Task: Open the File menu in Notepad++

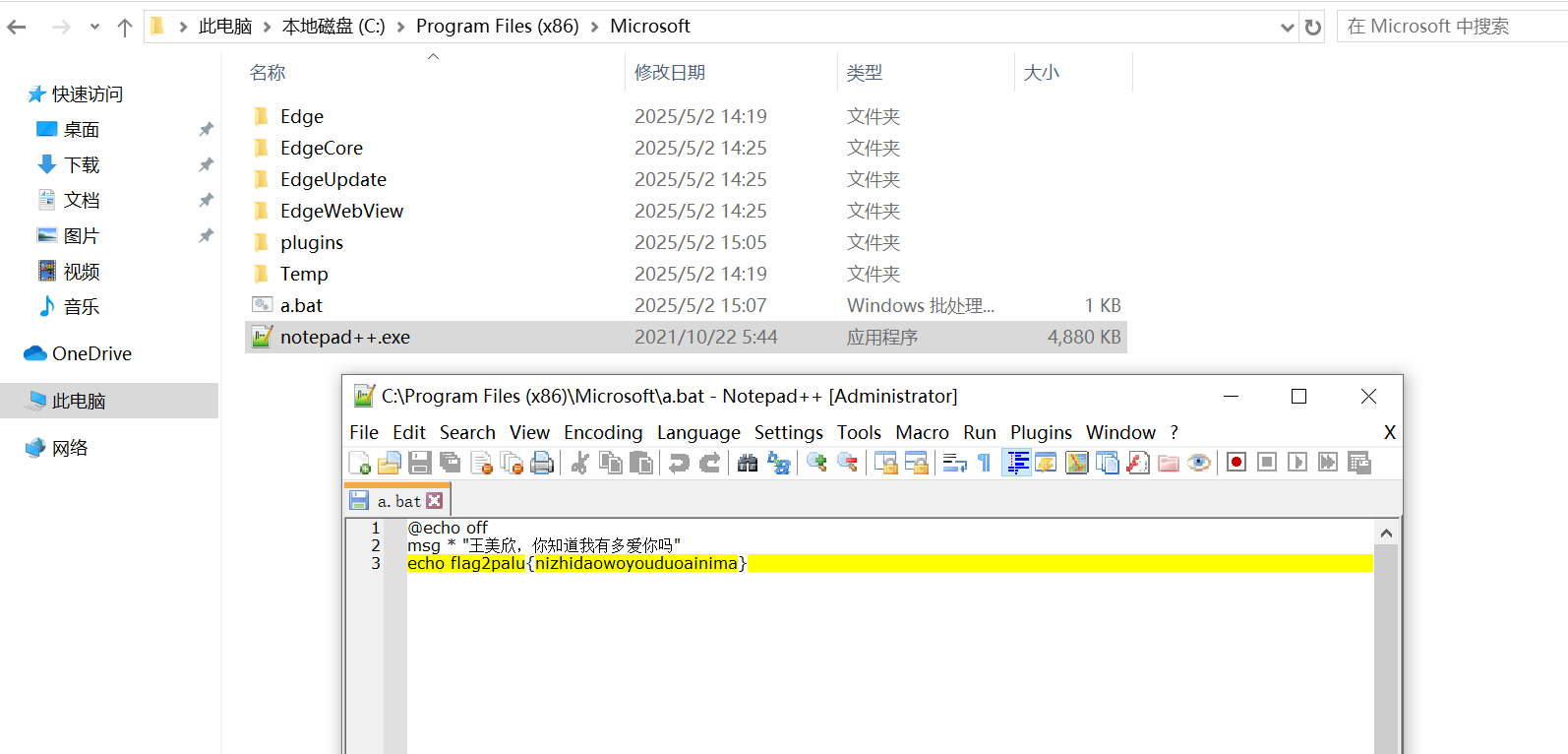Action: (364, 432)
